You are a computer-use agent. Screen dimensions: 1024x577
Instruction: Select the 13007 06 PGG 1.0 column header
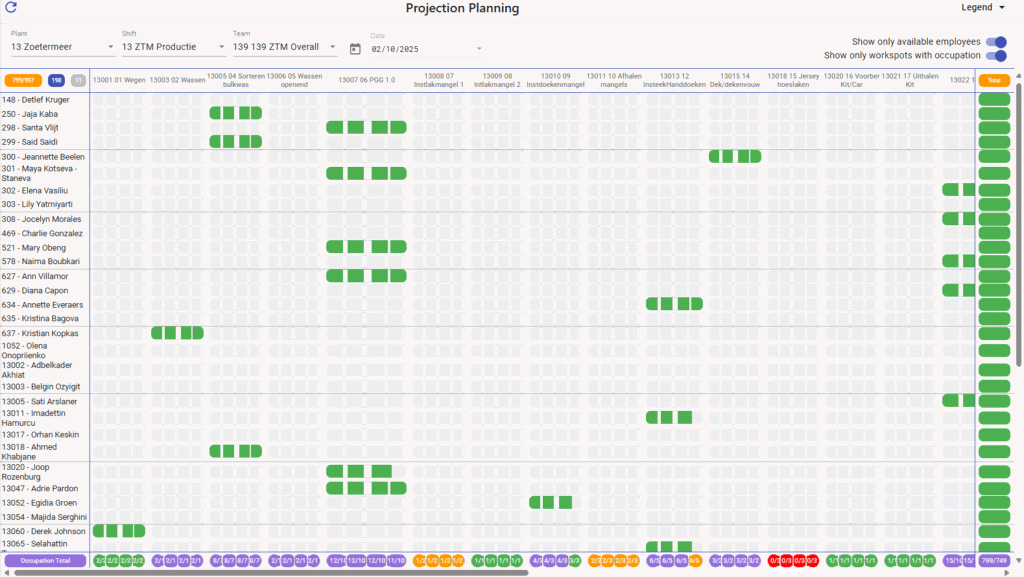366,79
